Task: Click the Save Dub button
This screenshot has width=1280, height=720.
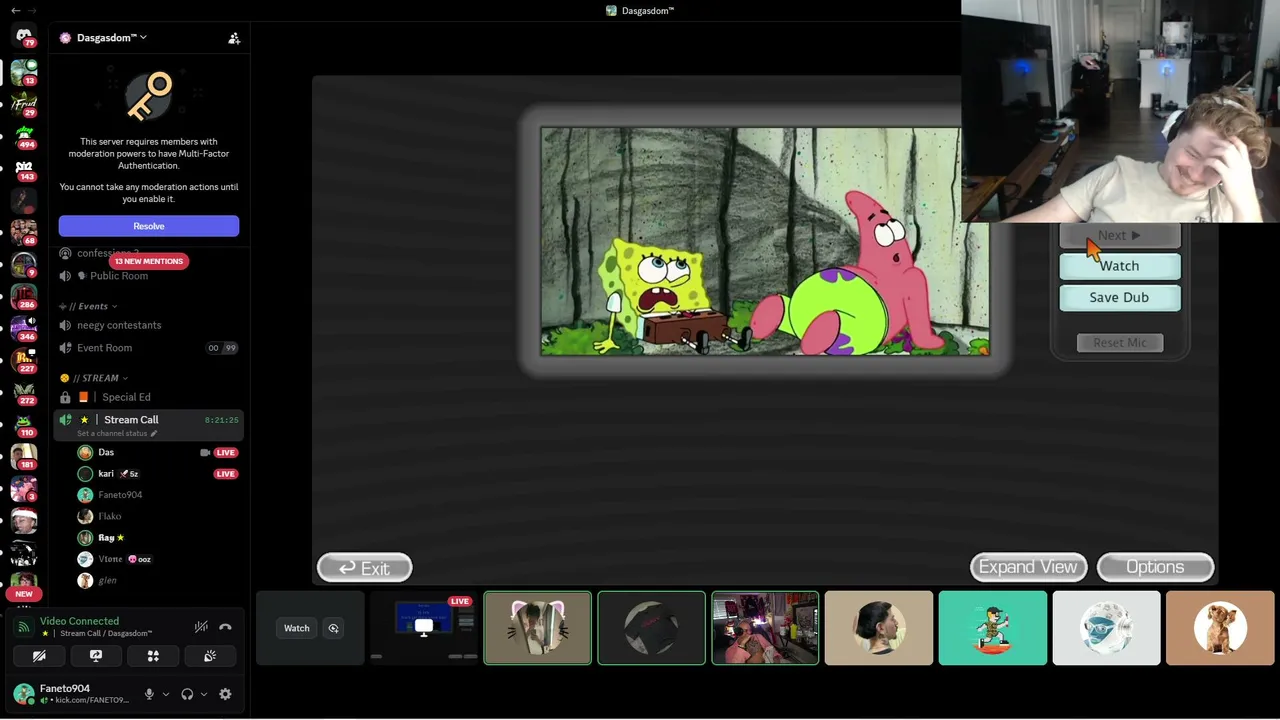Action: point(1120,298)
